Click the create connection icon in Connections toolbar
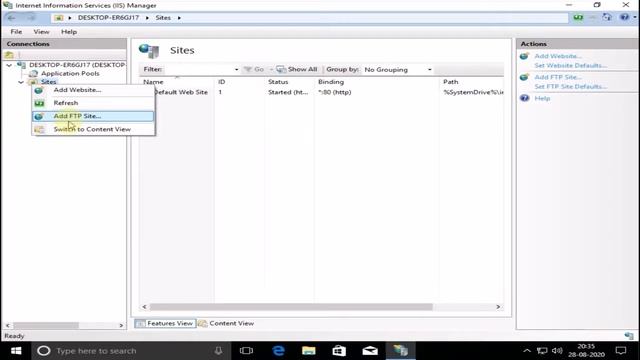This screenshot has width=640, height=360. [x=9, y=55]
